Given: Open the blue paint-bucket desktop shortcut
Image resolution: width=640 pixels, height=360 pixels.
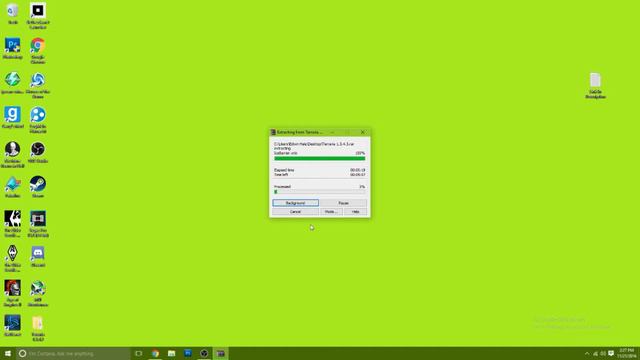Looking at the screenshot, I should 13,187.
